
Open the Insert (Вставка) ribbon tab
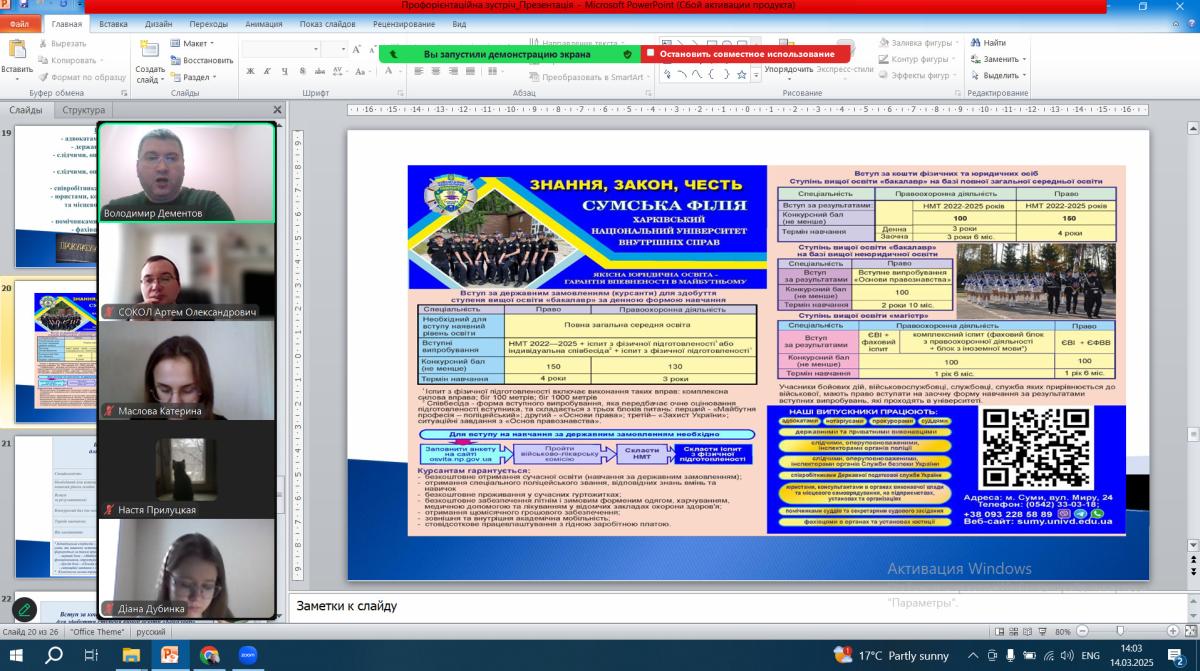click(113, 23)
